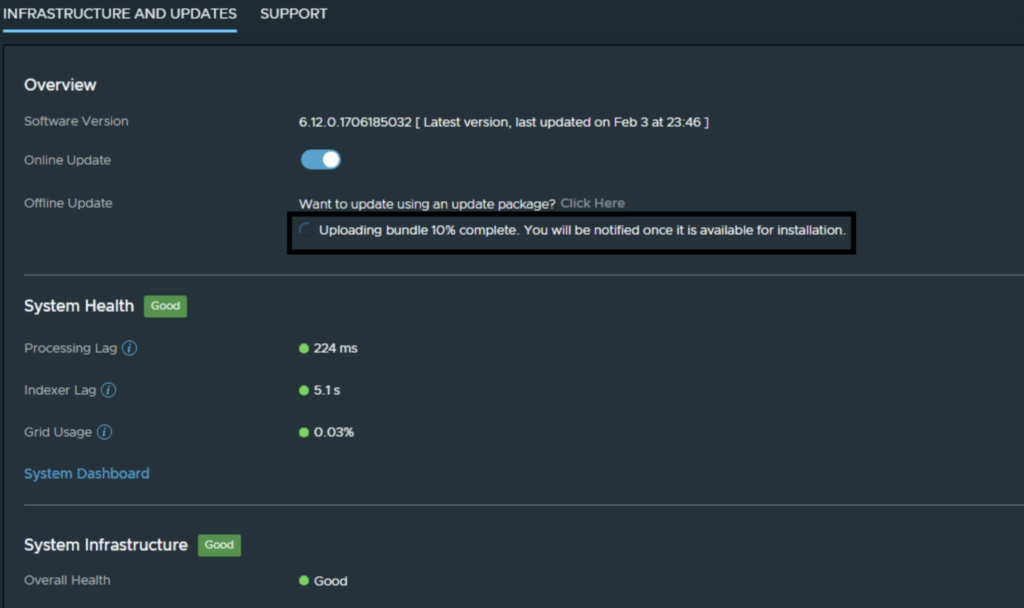Click the Grid Usage info icon

click(105, 433)
